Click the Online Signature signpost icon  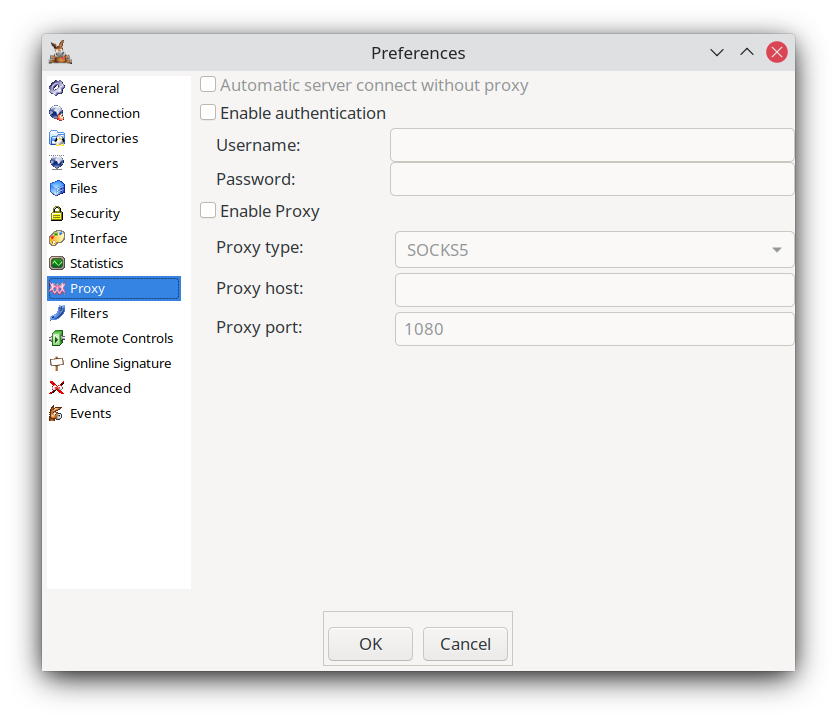57,363
